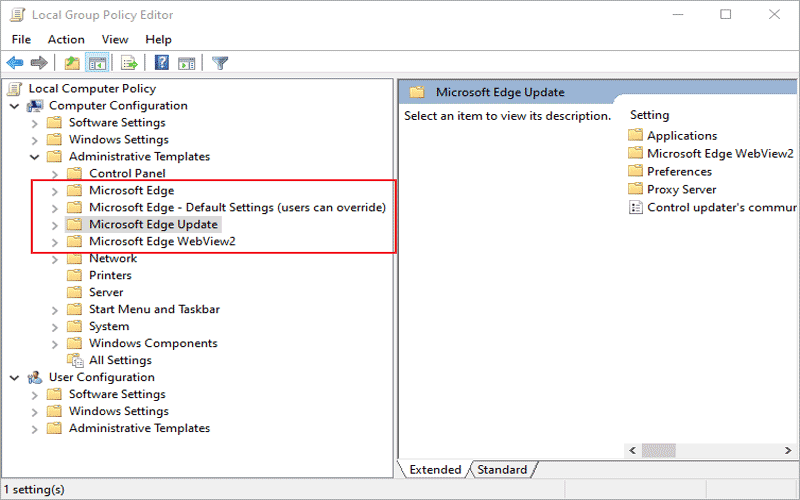
Task: Expand Software Settings under Computer Configuration
Action: pos(34,123)
